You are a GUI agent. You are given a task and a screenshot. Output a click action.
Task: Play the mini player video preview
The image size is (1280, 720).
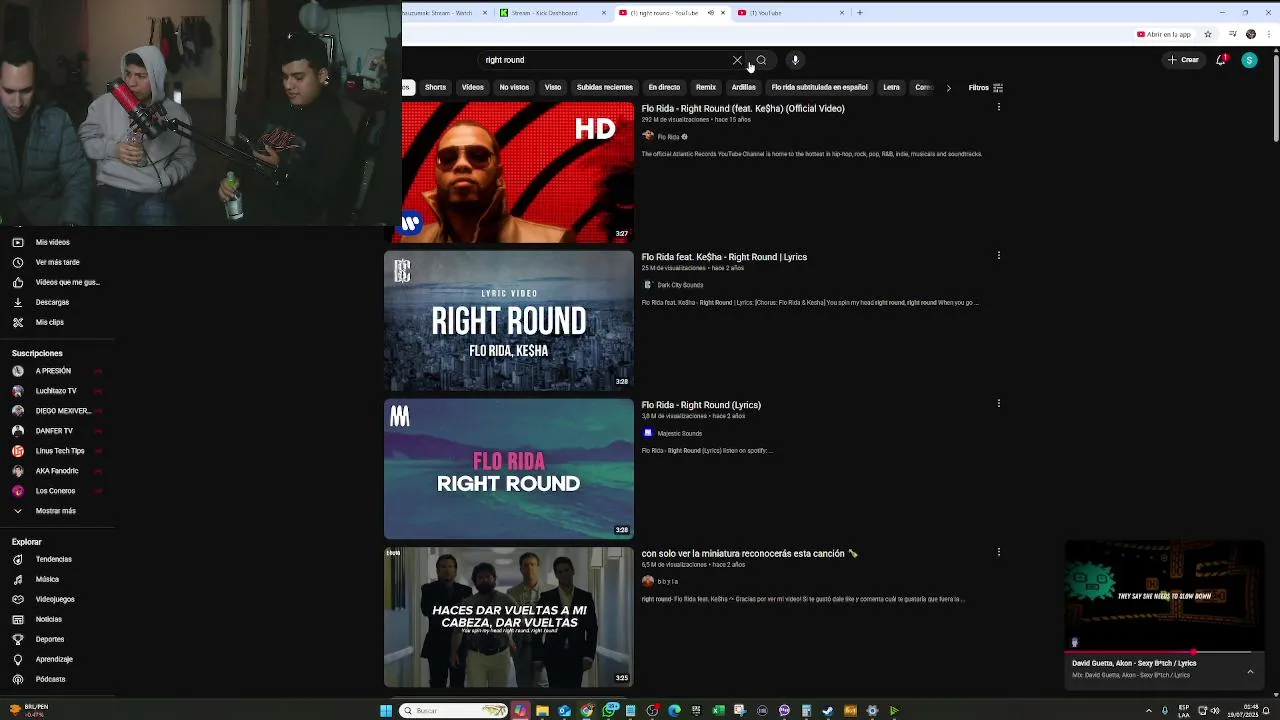[1165, 595]
